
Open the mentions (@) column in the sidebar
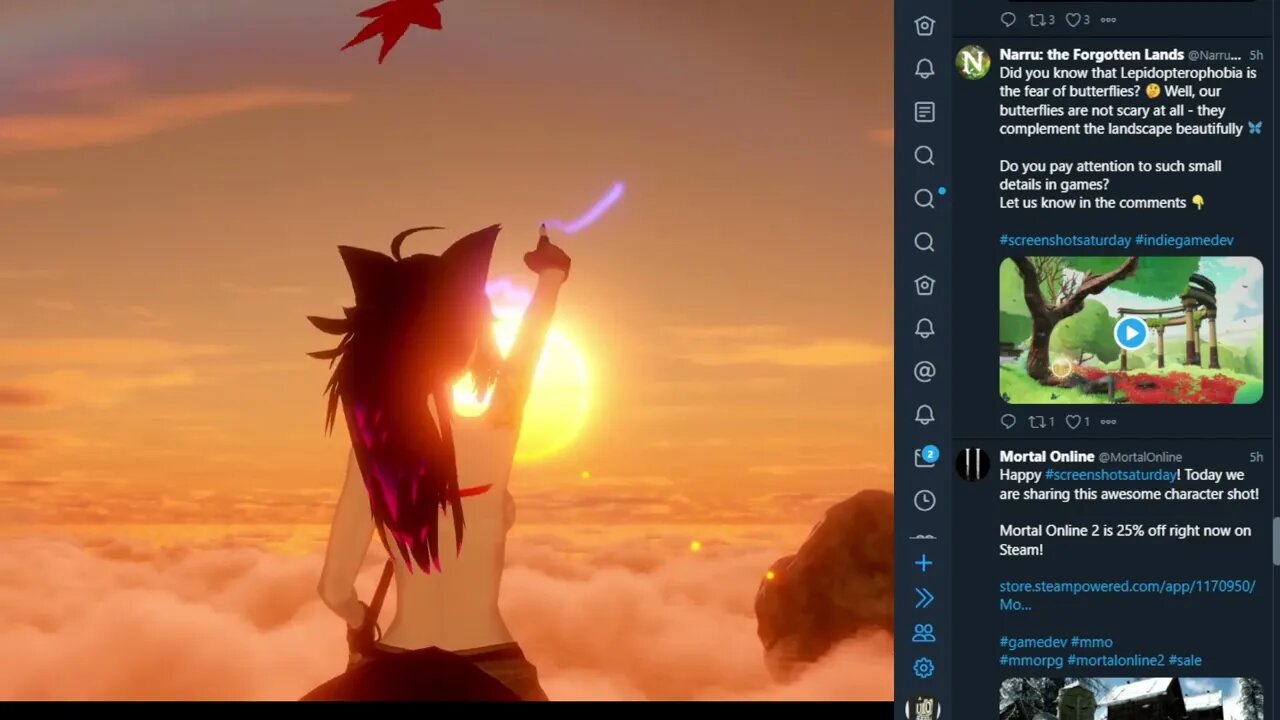925,372
